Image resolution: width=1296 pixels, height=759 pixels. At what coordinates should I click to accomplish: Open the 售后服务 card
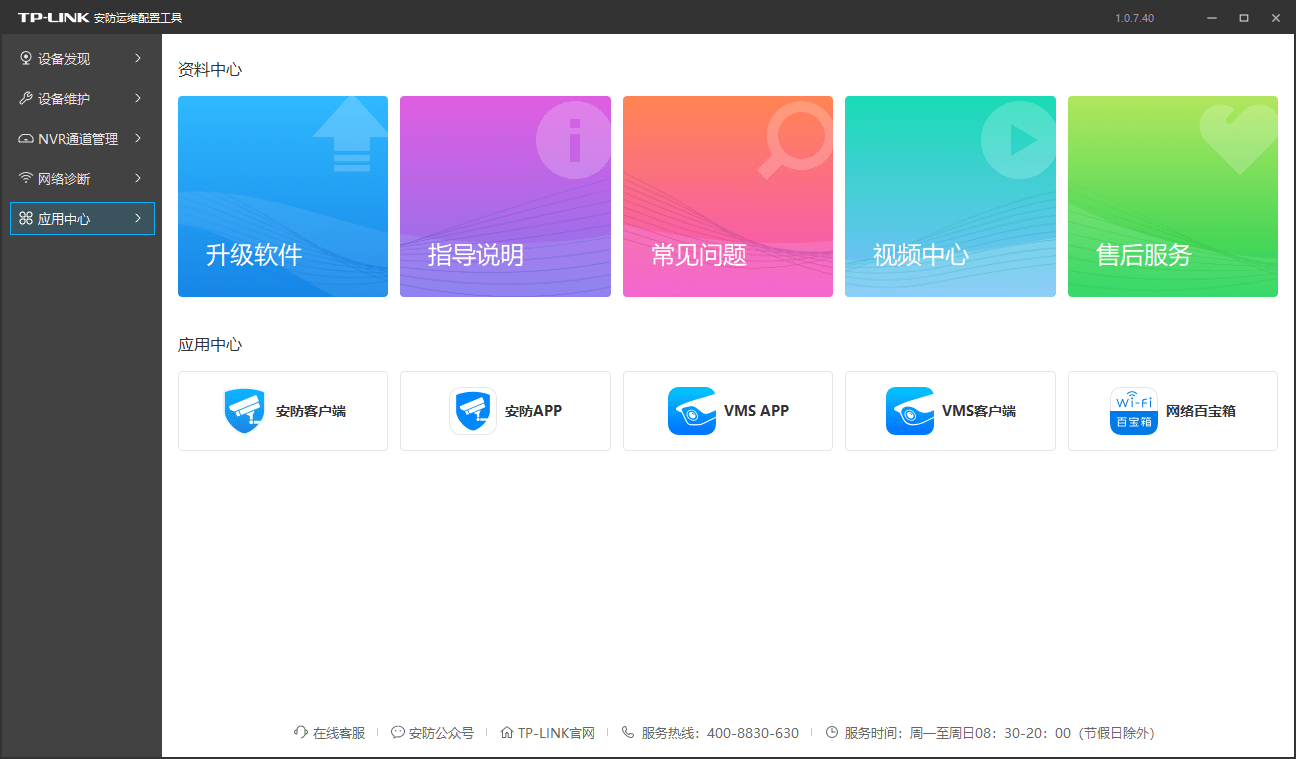(x=1172, y=196)
